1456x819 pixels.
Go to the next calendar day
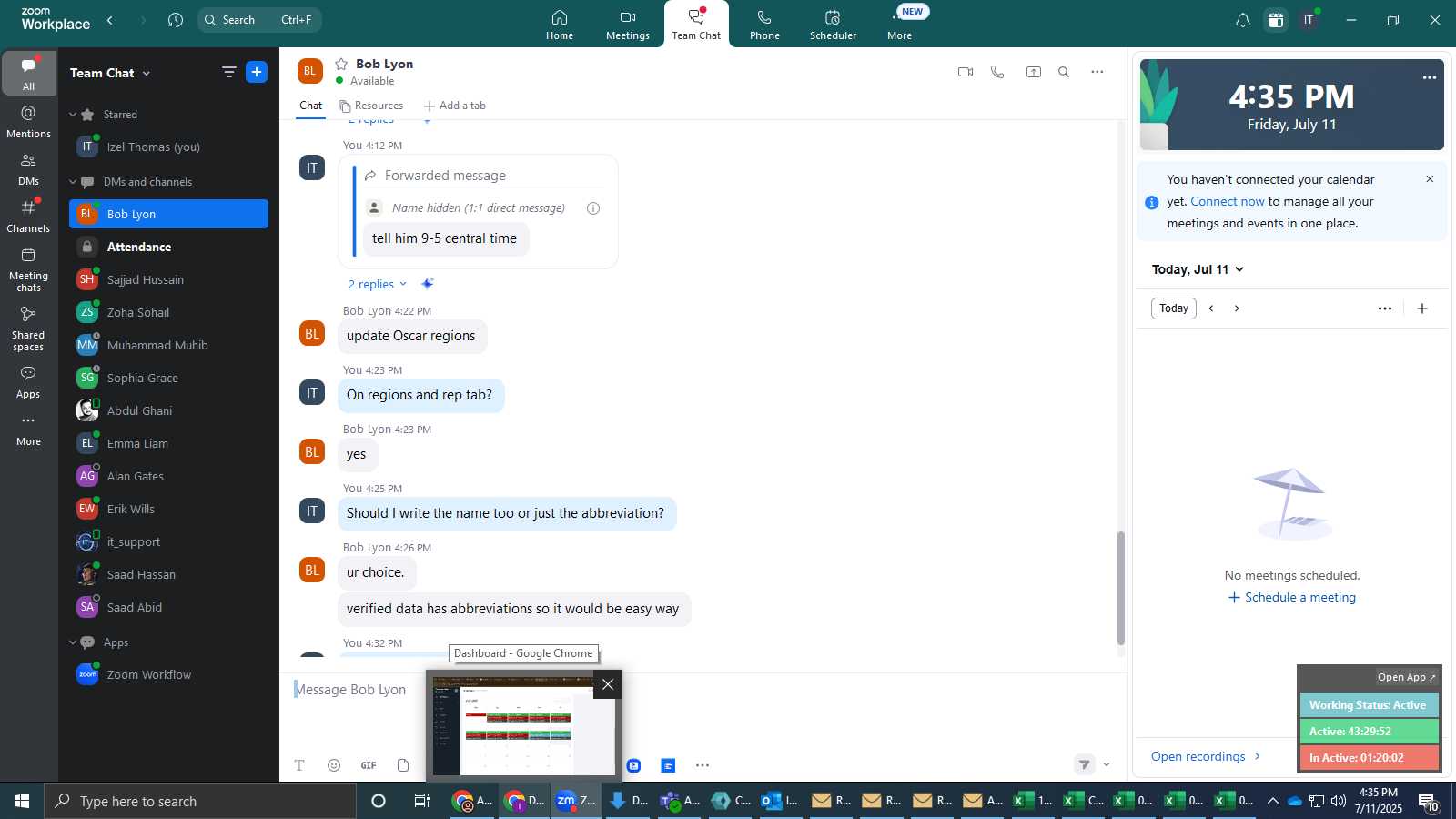click(1237, 308)
